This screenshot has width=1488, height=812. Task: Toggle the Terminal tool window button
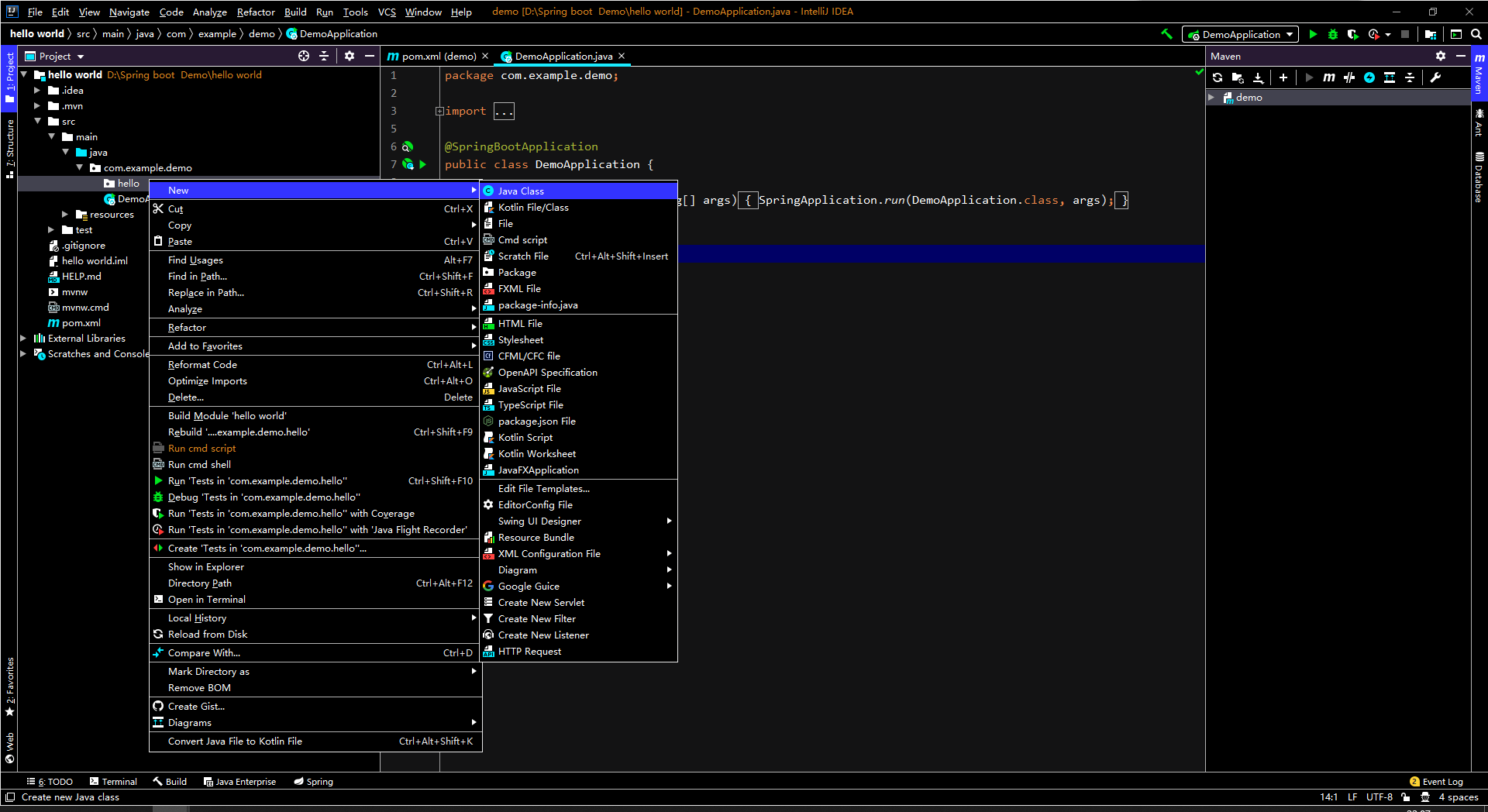113,782
